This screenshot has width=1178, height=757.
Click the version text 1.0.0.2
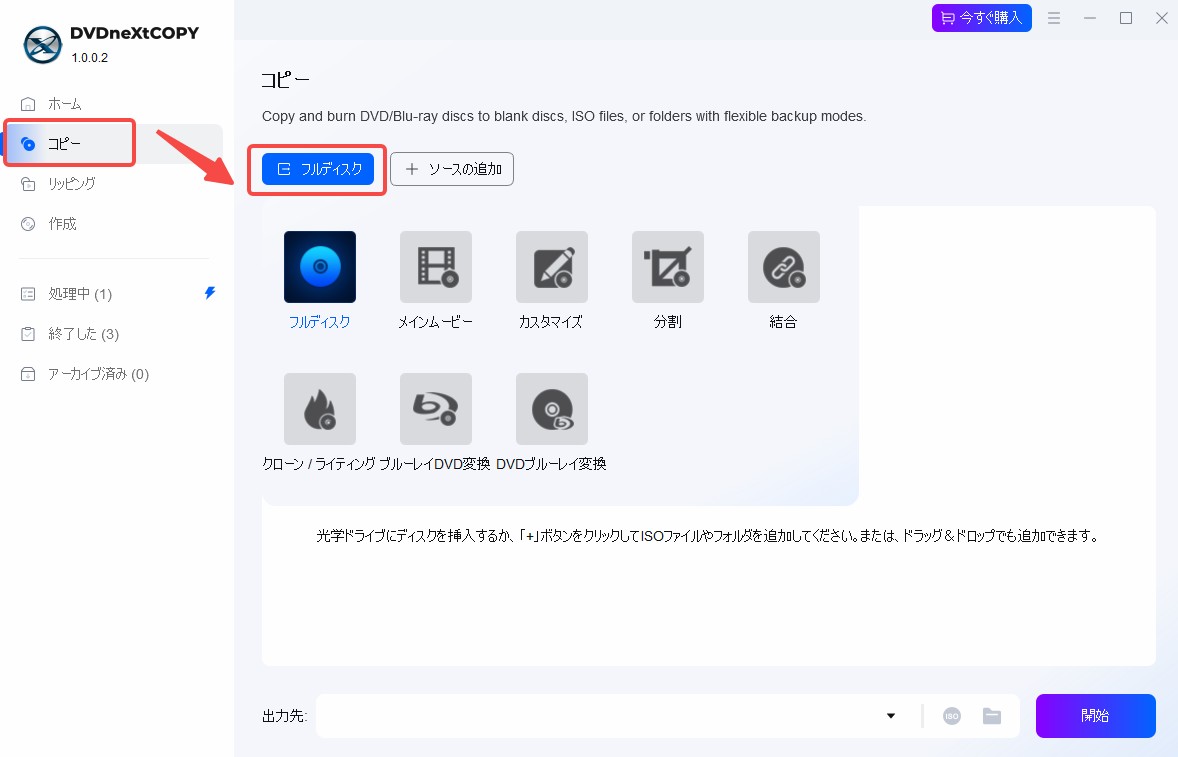click(x=89, y=58)
